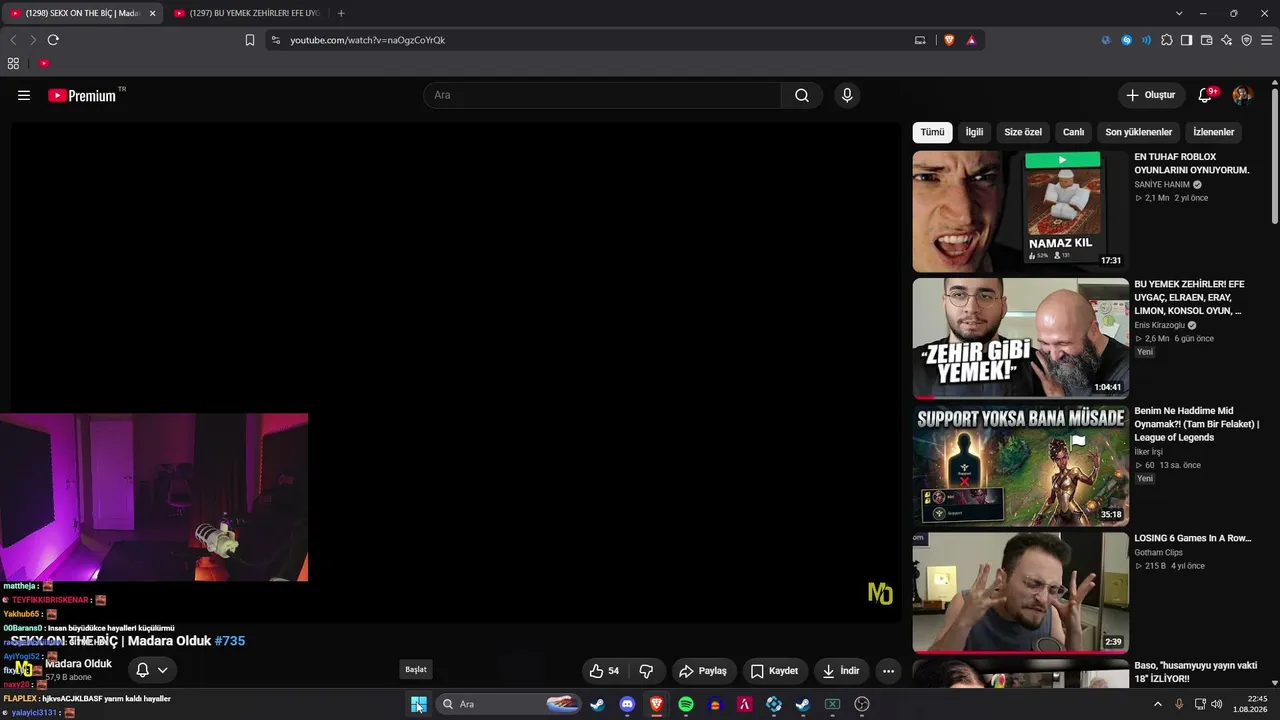Click the Oluştur create button
The width and height of the screenshot is (1280, 720).
(x=1151, y=95)
